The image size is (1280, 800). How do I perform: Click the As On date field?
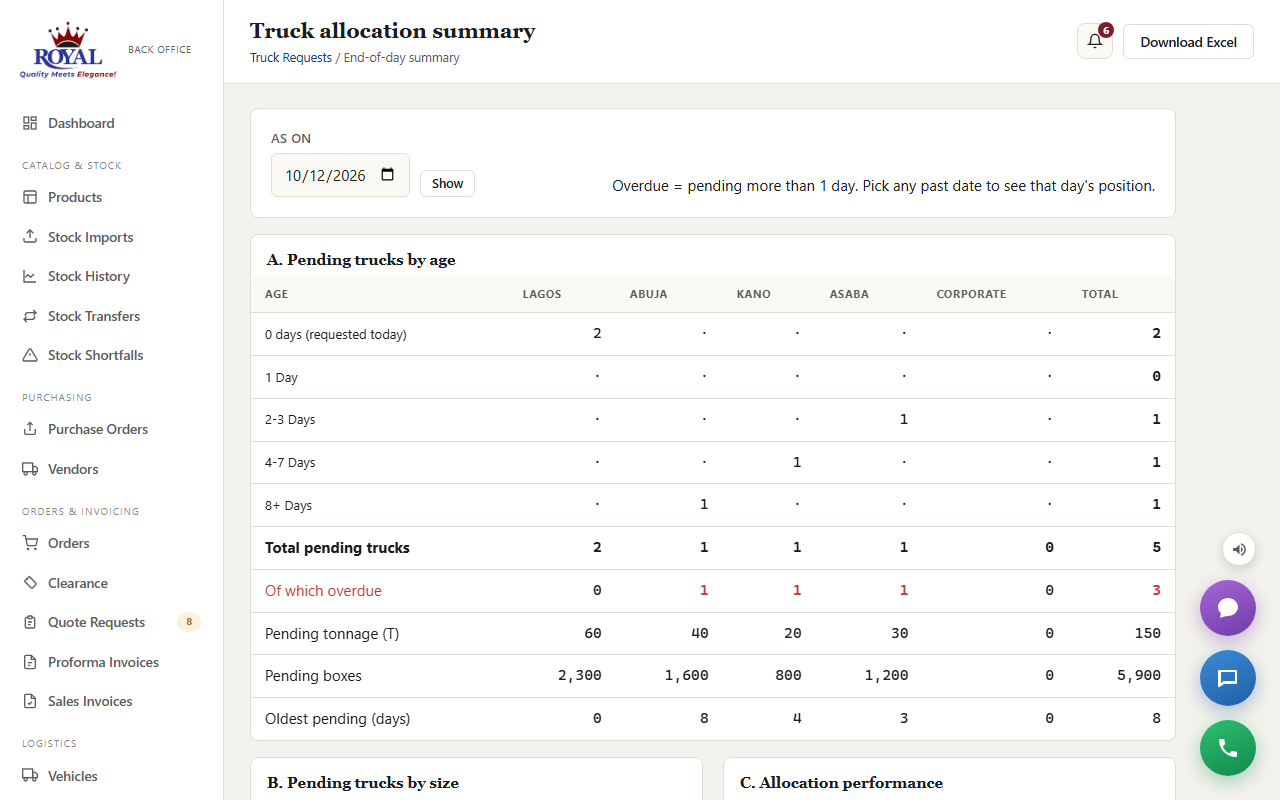point(340,175)
